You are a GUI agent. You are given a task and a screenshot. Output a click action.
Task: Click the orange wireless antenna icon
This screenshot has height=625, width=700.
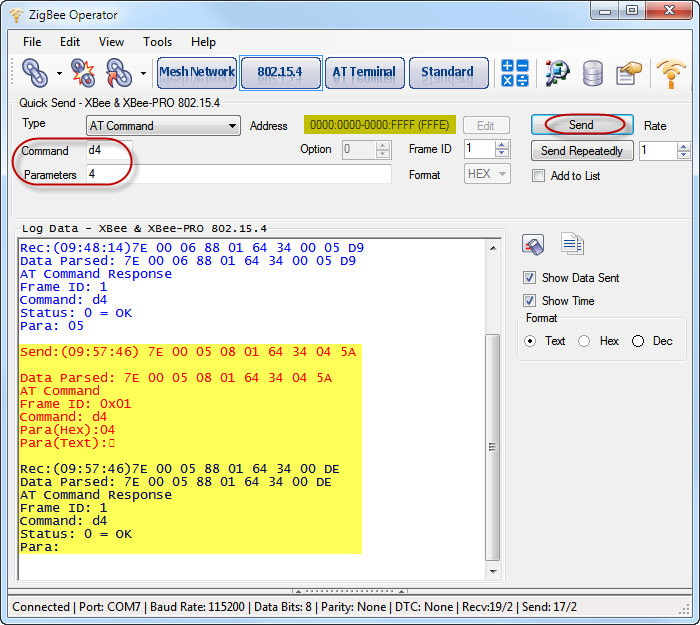(671, 74)
